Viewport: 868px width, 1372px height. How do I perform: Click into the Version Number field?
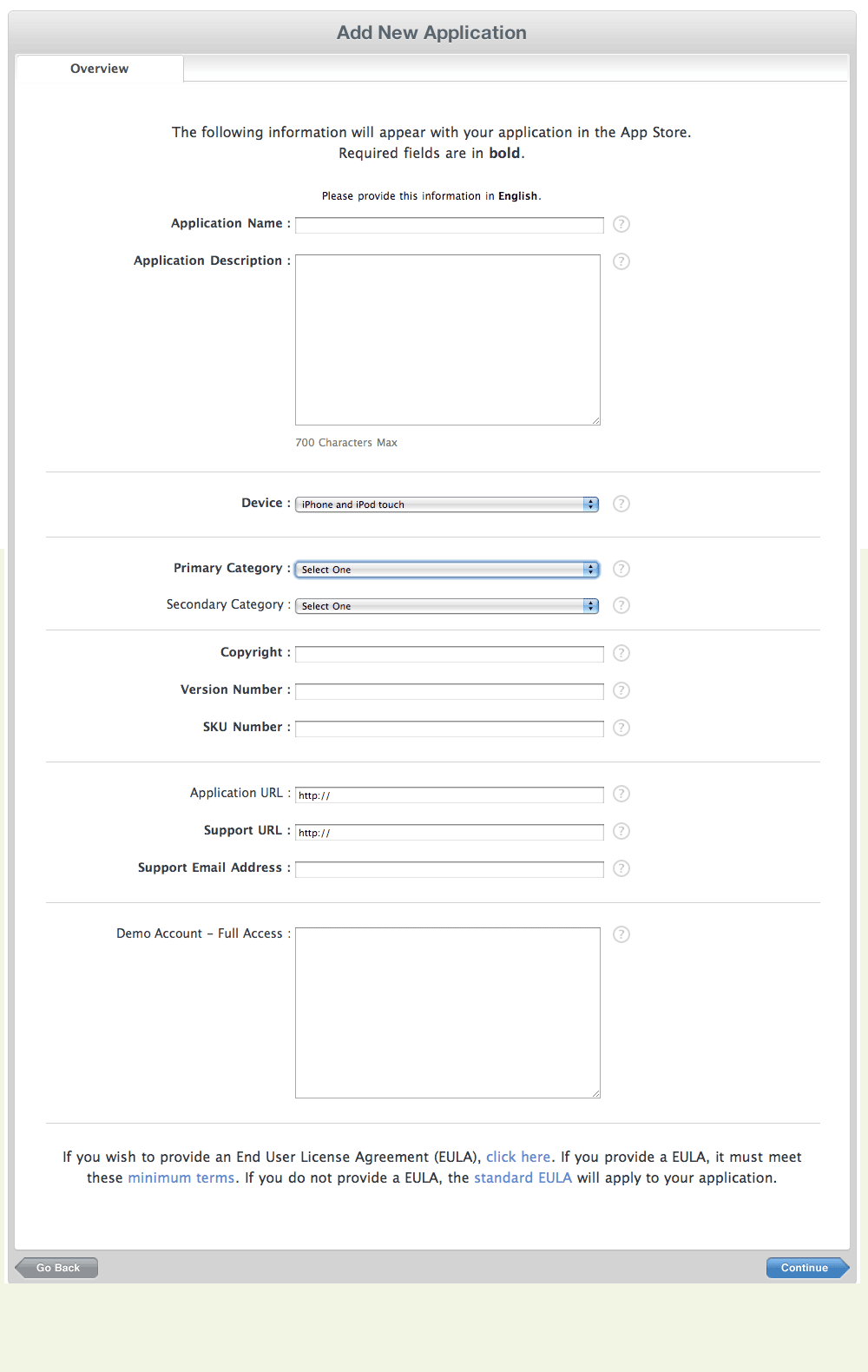point(449,692)
